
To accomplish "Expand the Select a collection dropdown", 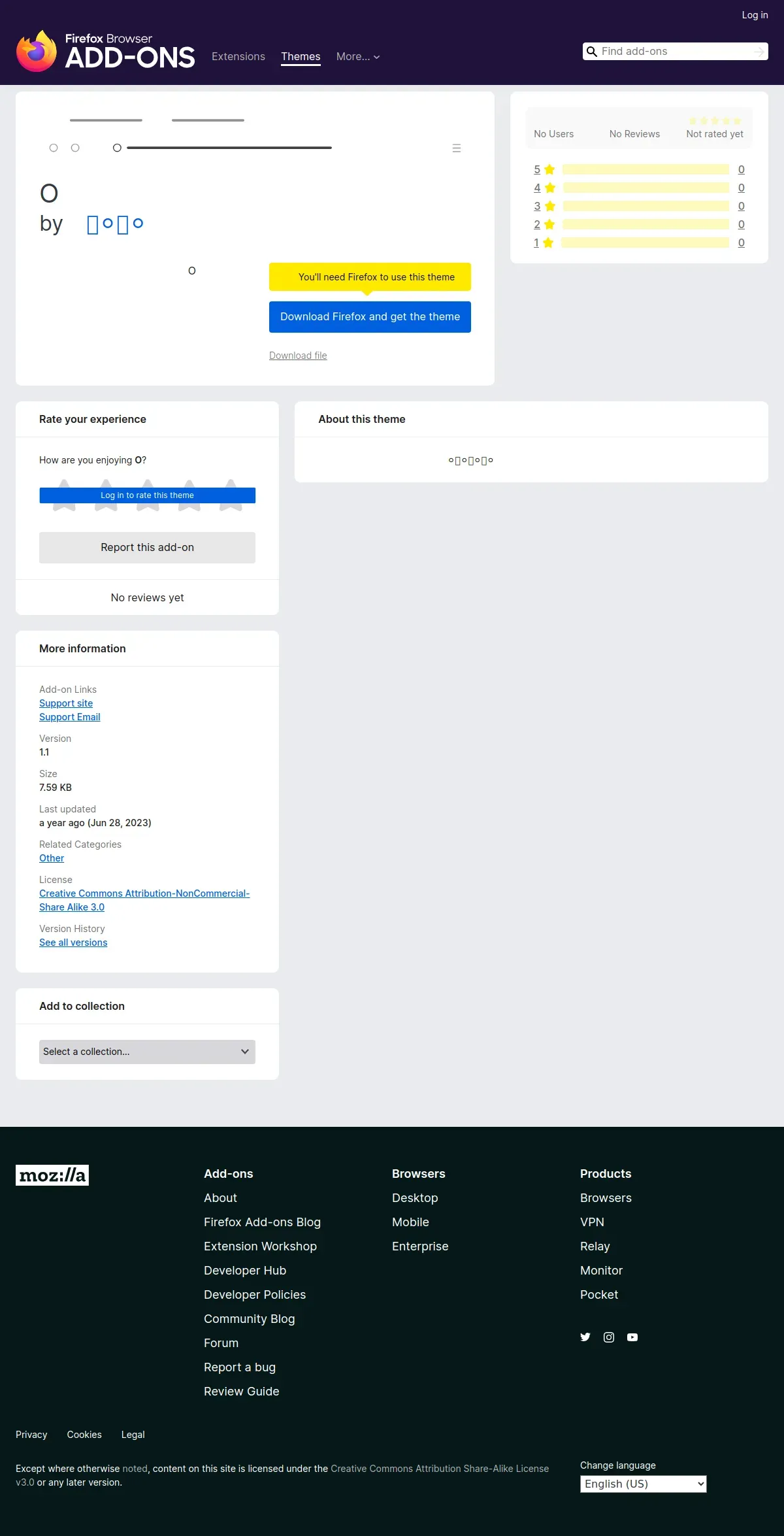I will [x=147, y=1052].
